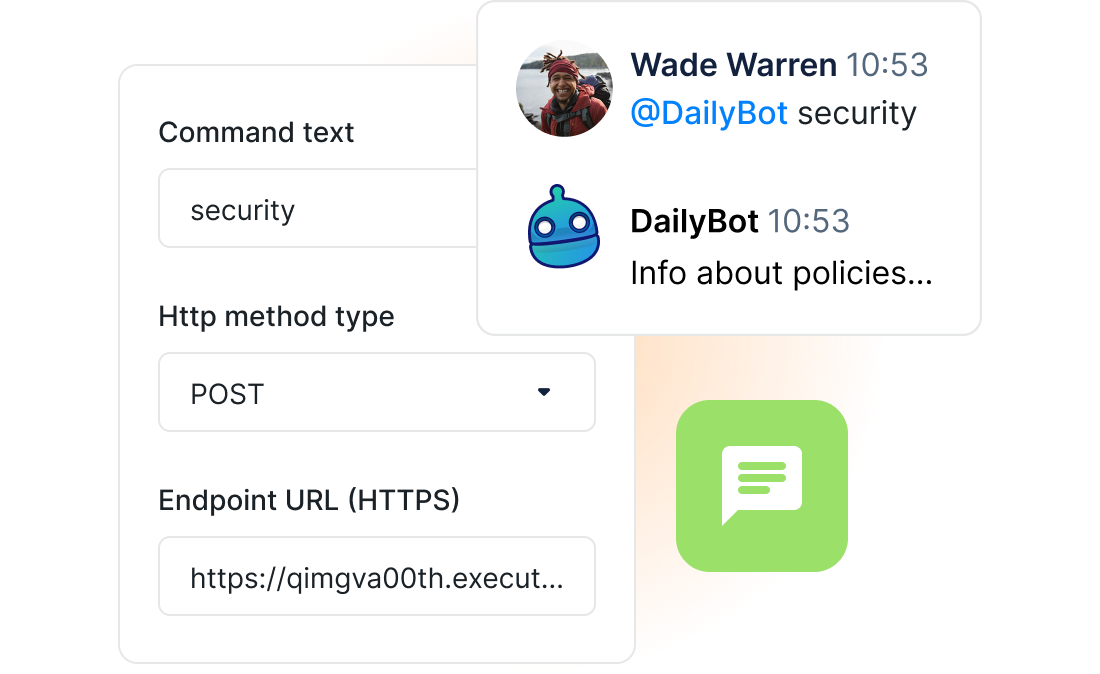The height and width of the screenshot is (674, 1100).
Task: Select the POST method combo box
Action: (x=377, y=392)
